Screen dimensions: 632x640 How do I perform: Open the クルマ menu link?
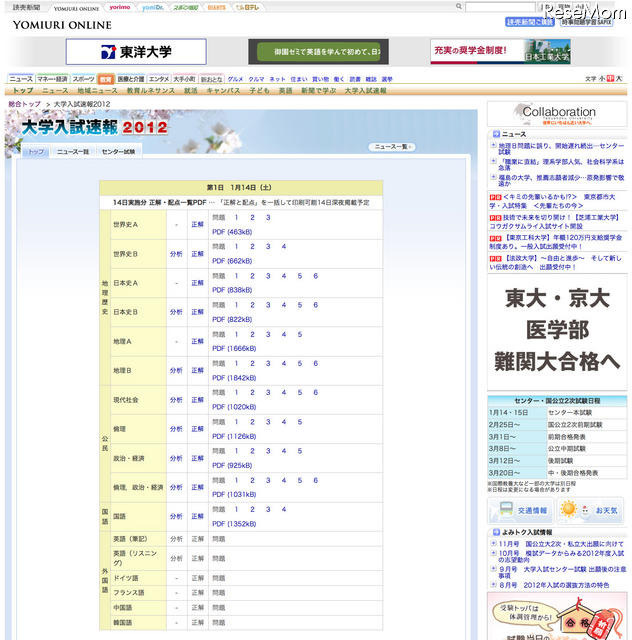[x=256, y=79]
